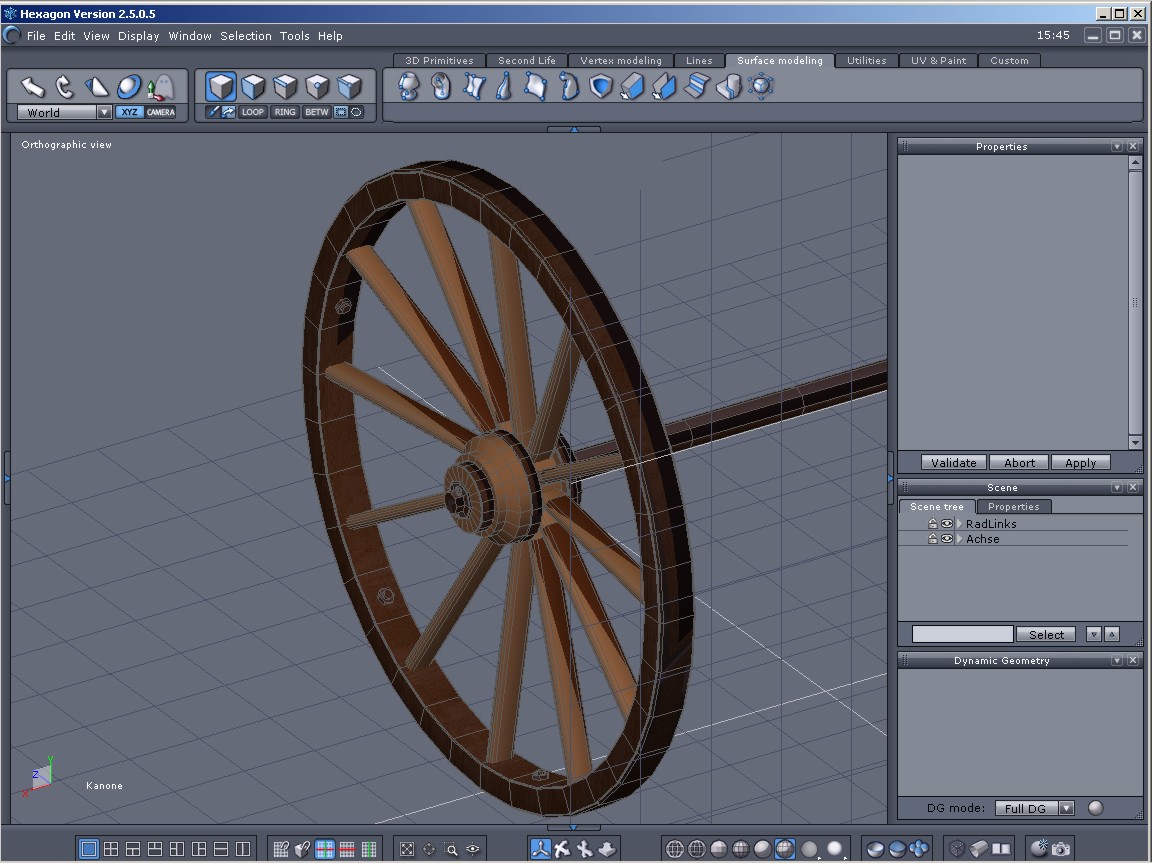Switch to single viewport layout
This screenshot has height=864, width=1152.
click(x=88, y=849)
